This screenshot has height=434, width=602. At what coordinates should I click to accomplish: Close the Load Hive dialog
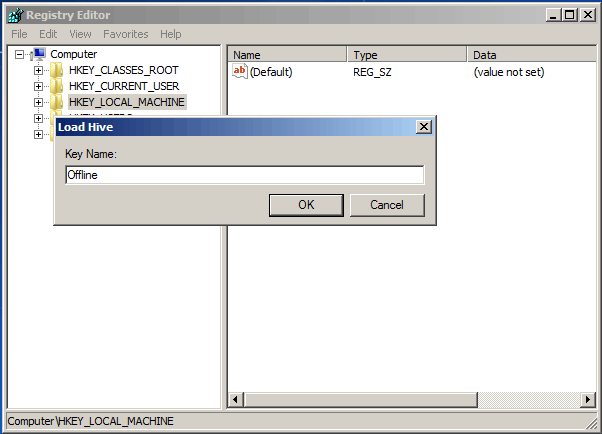(x=424, y=127)
